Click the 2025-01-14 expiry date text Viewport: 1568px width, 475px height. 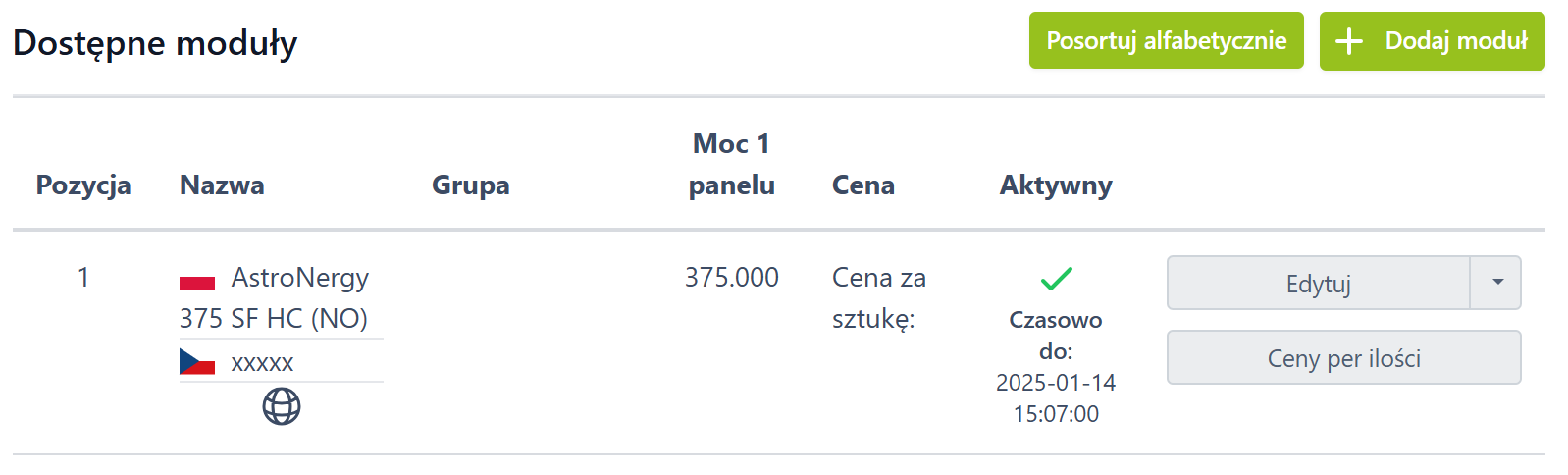(x=1056, y=383)
